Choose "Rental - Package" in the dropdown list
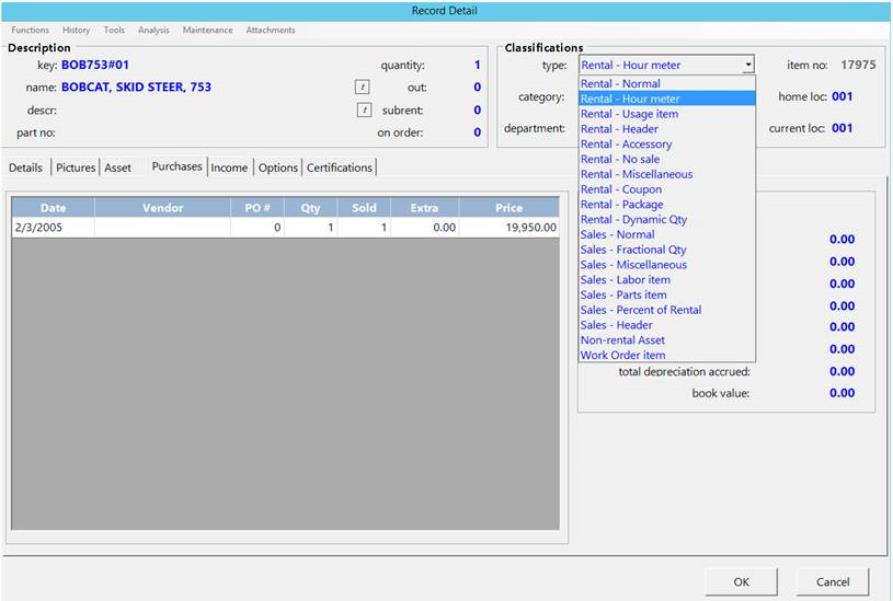 pos(621,204)
